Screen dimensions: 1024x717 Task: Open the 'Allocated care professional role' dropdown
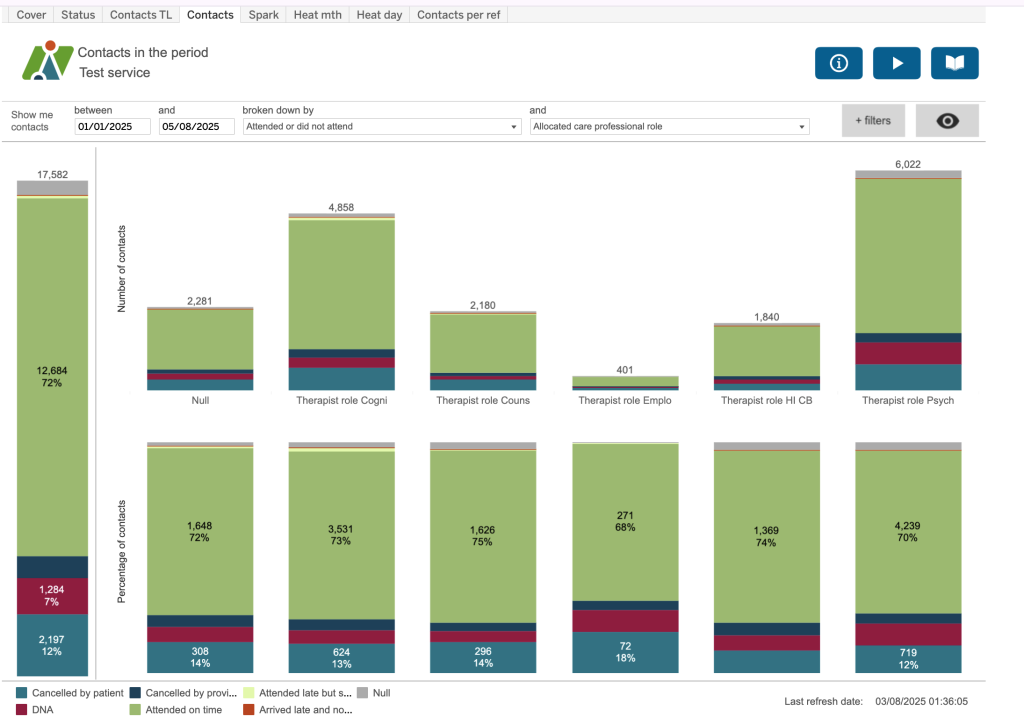(669, 127)
